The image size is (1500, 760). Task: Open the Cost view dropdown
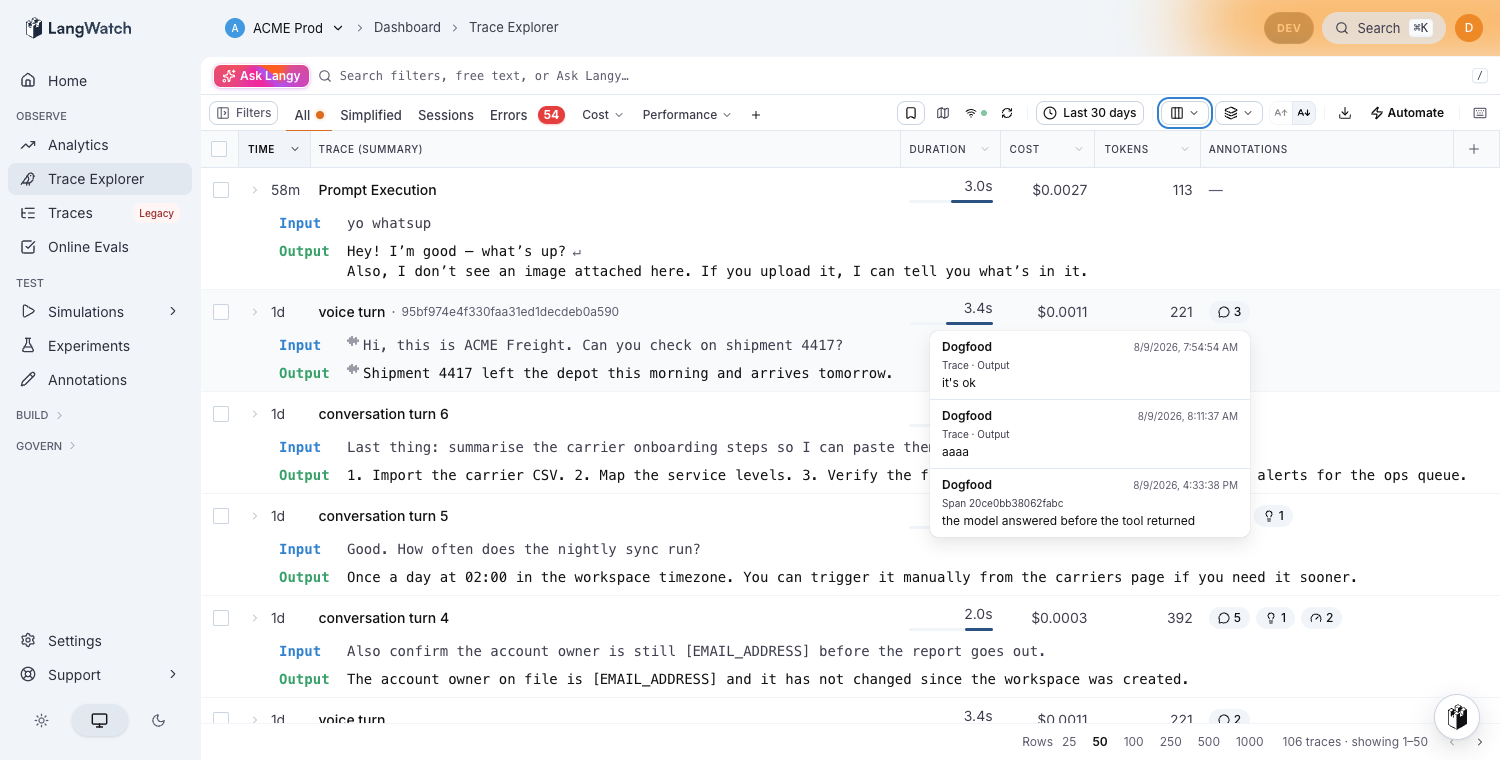pos(603,115)
